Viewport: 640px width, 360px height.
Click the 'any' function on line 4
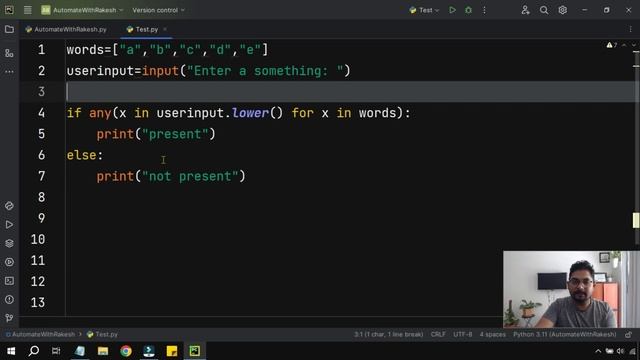point(100,113)
